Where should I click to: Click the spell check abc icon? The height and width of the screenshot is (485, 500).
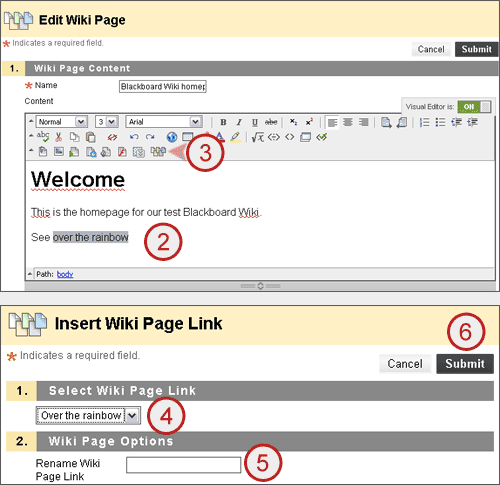(x=43, y=137)
